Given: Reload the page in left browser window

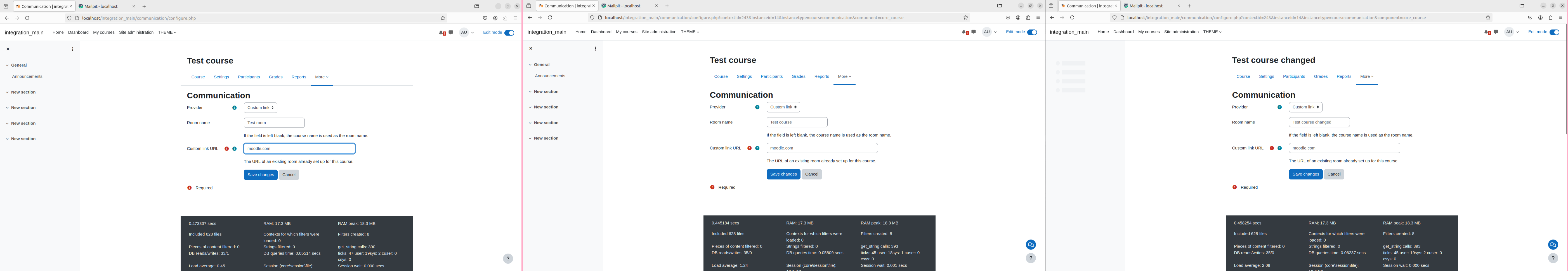Looking at the screenshot, I should click(27, 18).
